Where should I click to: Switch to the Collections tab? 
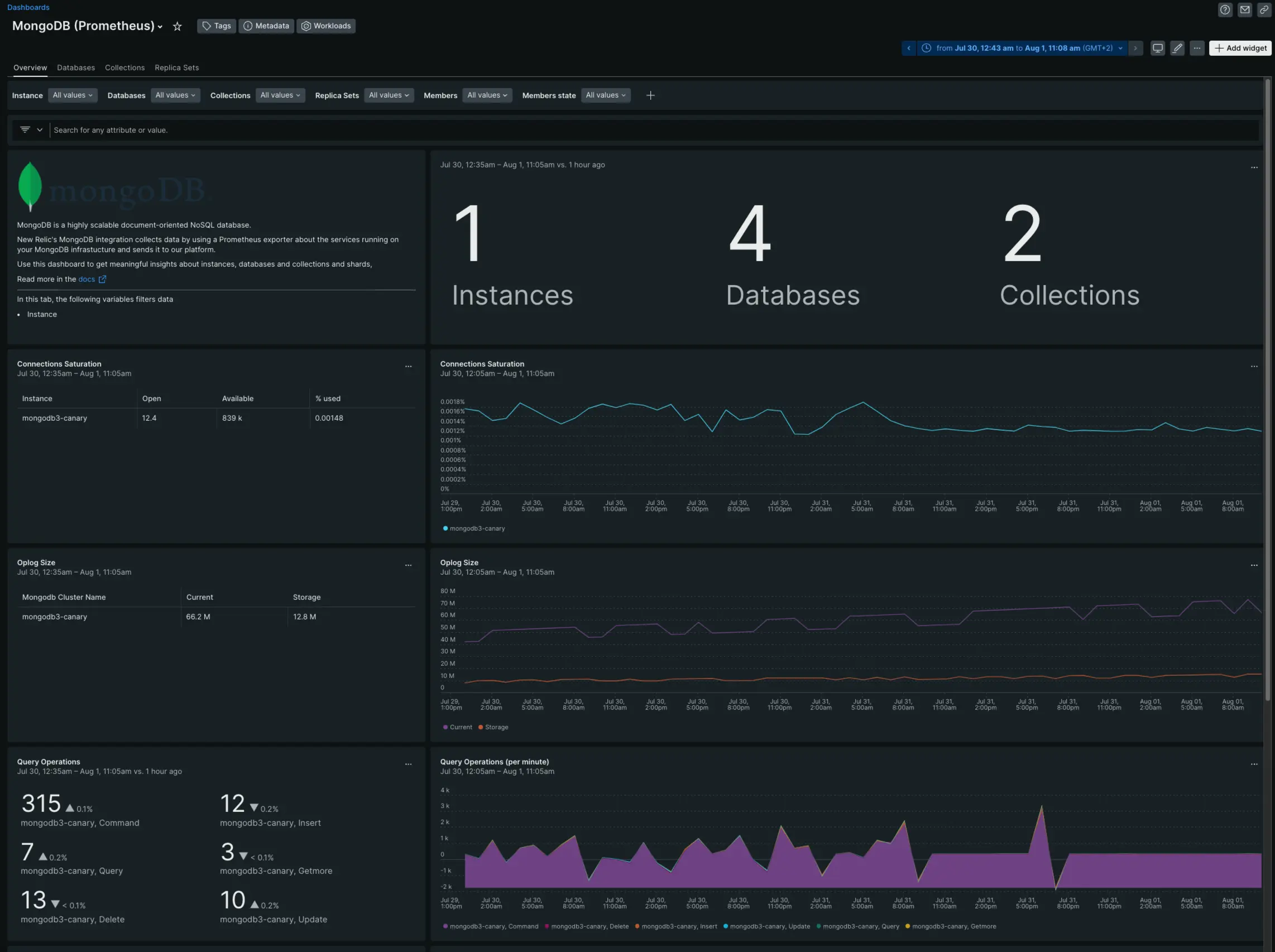click(x=124, y=68)
